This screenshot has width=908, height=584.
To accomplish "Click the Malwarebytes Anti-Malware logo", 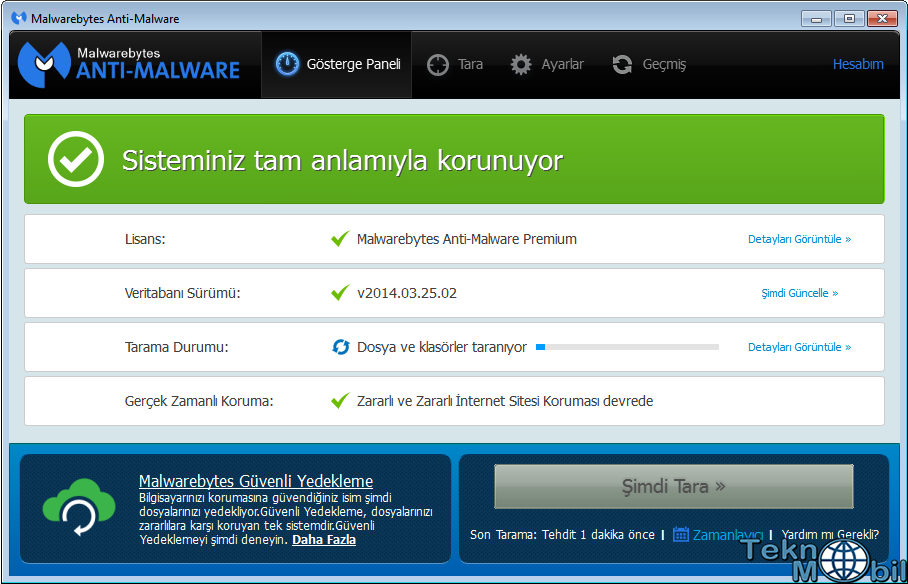I will pos(130,63).
